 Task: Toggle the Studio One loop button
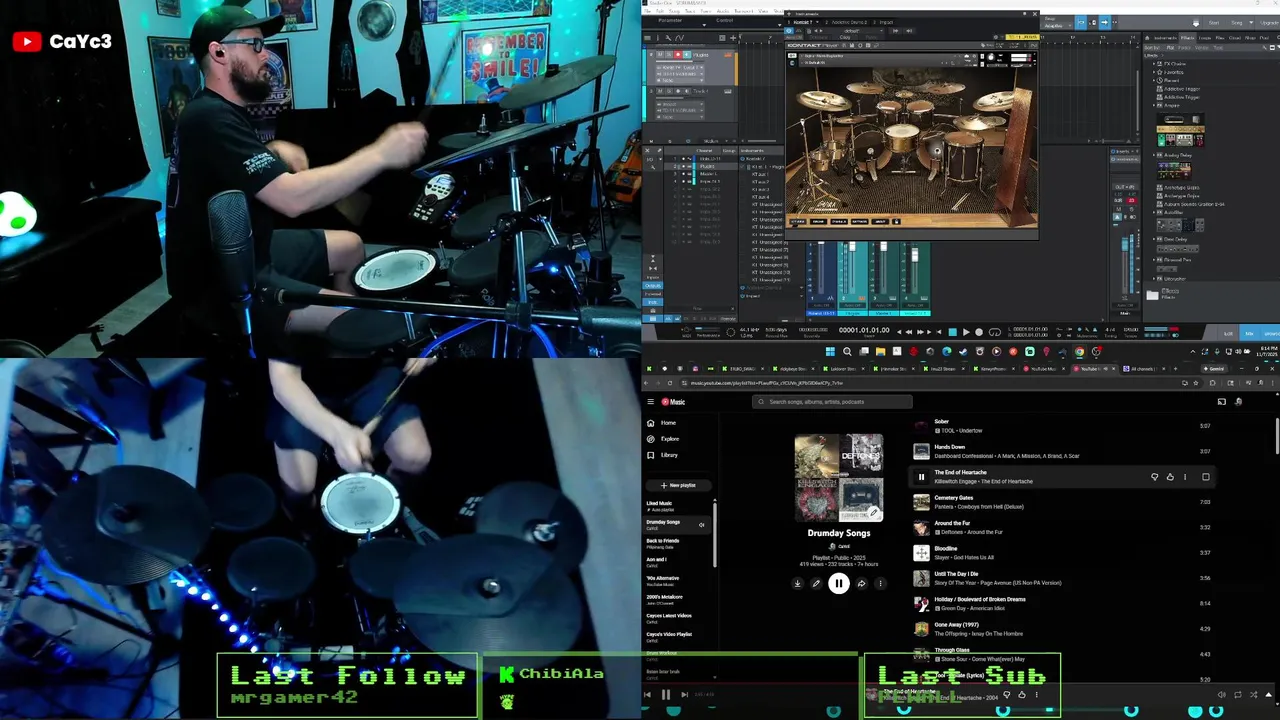[994, 332]
